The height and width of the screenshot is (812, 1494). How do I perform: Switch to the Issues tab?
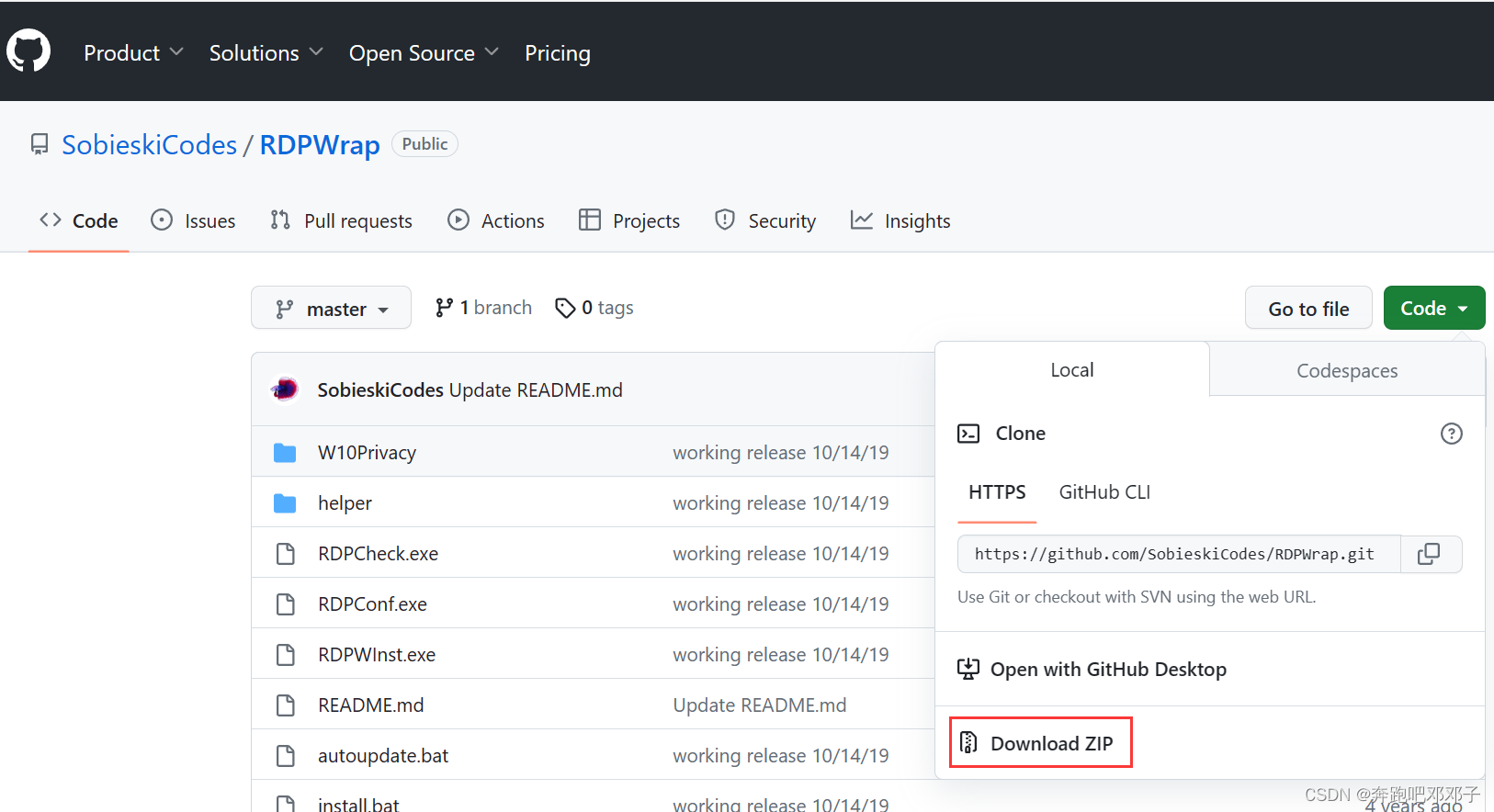coord(193,221)
